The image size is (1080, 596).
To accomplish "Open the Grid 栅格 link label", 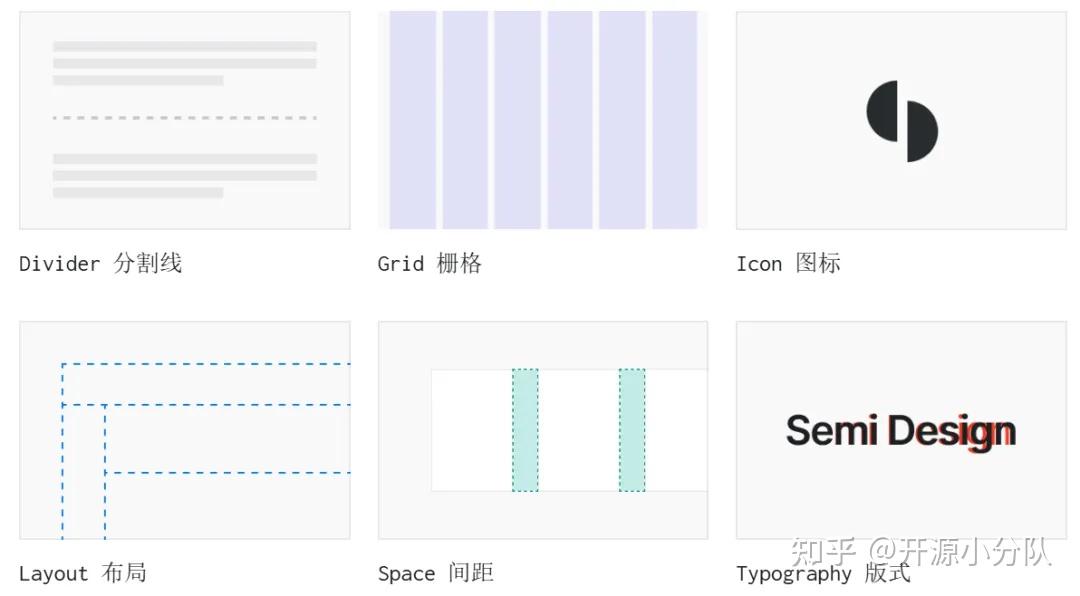I will 430,263.
